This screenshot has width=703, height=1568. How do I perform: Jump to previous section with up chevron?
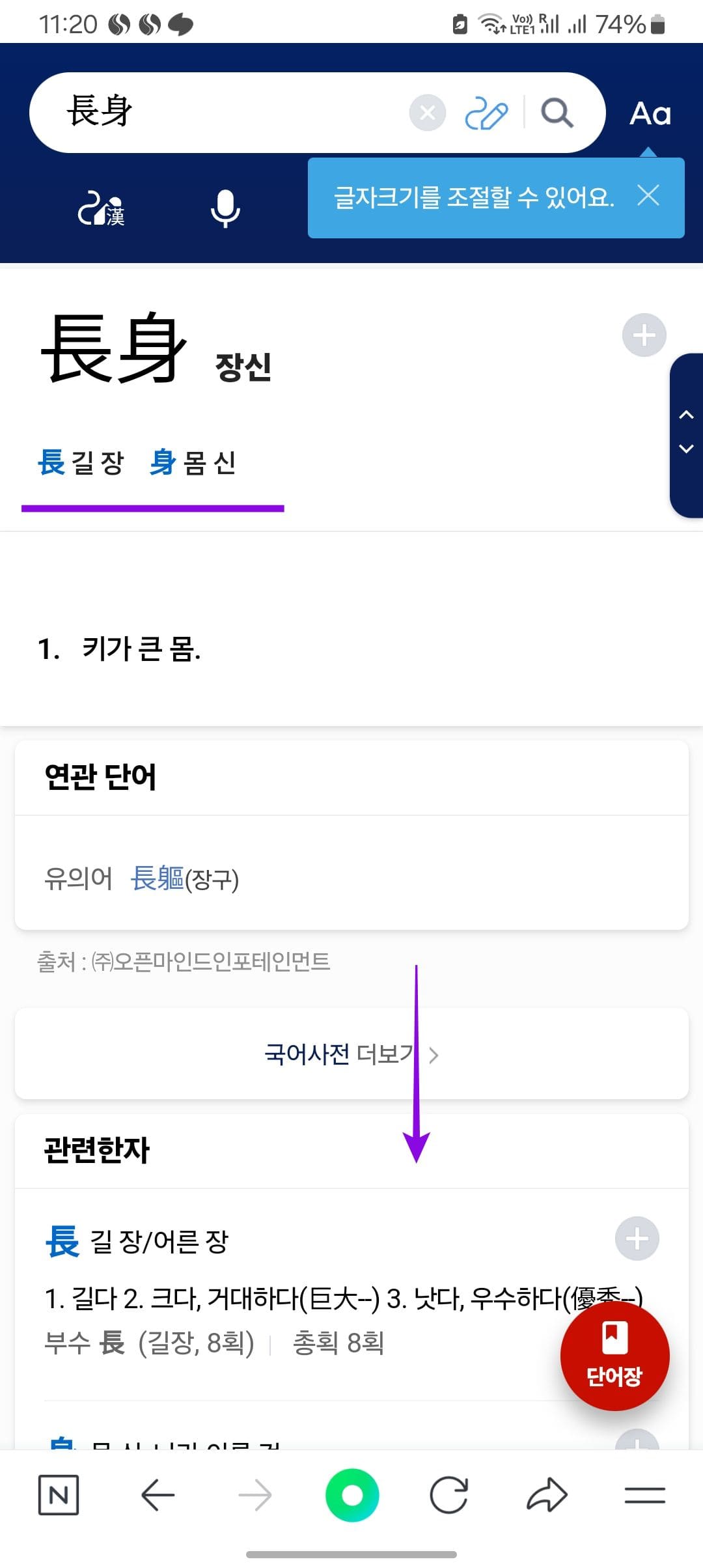point(686,415)
